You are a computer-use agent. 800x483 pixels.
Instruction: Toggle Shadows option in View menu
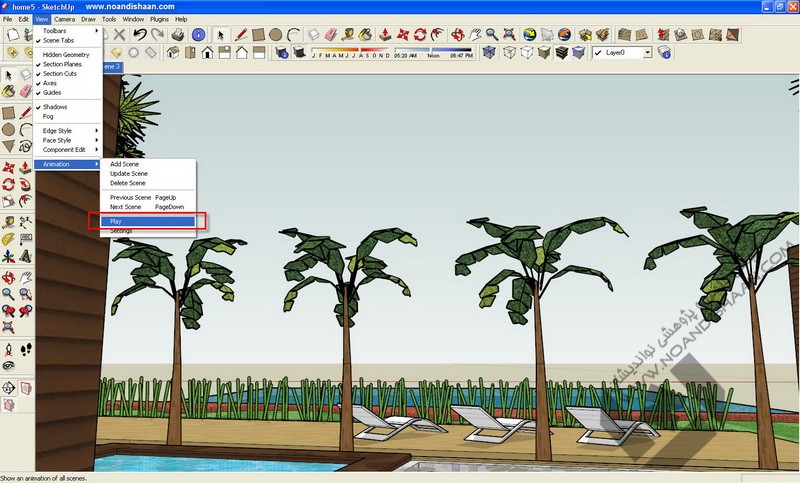55,106
